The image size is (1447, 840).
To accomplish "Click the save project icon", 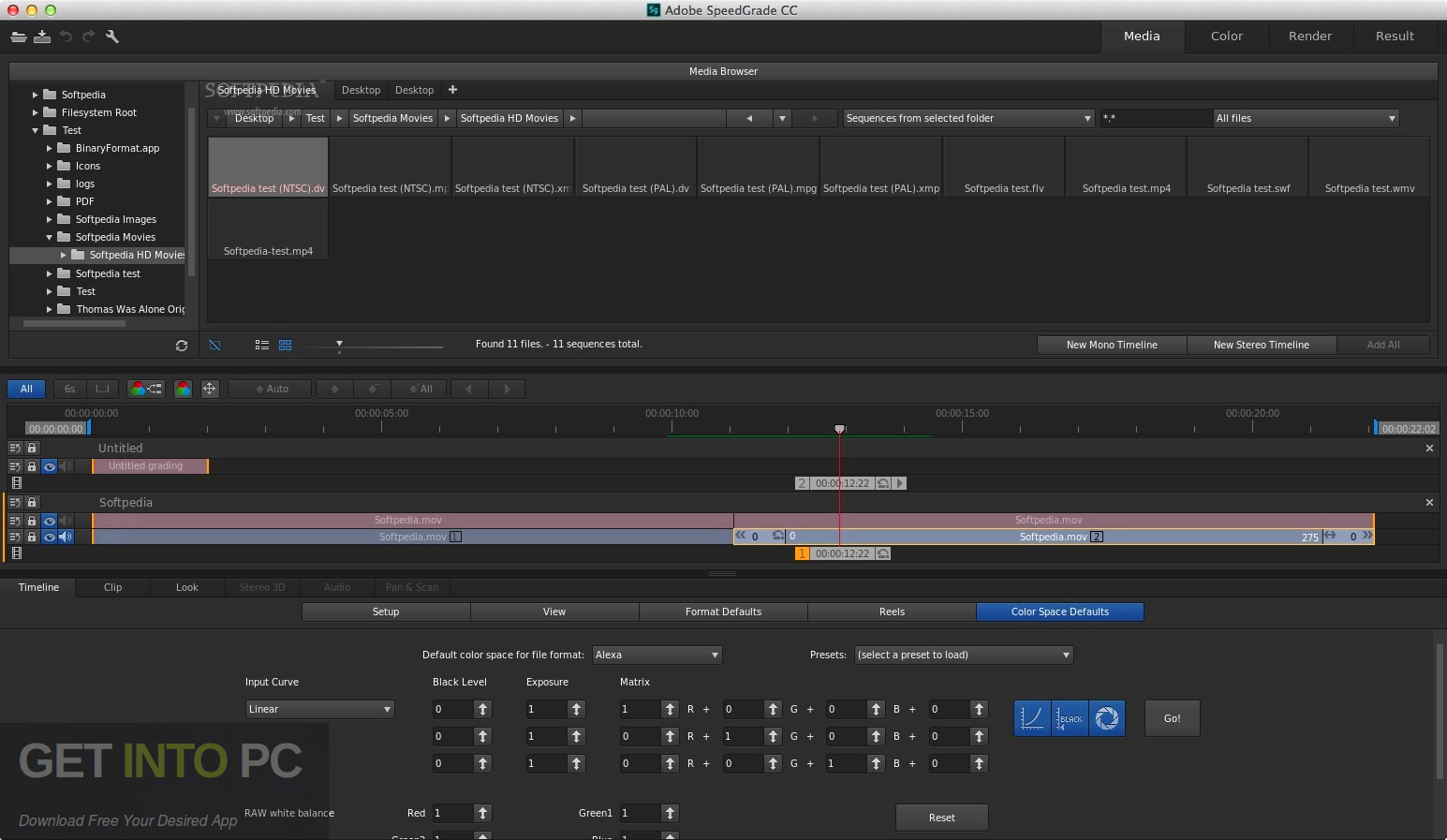I will pos(42,37).
